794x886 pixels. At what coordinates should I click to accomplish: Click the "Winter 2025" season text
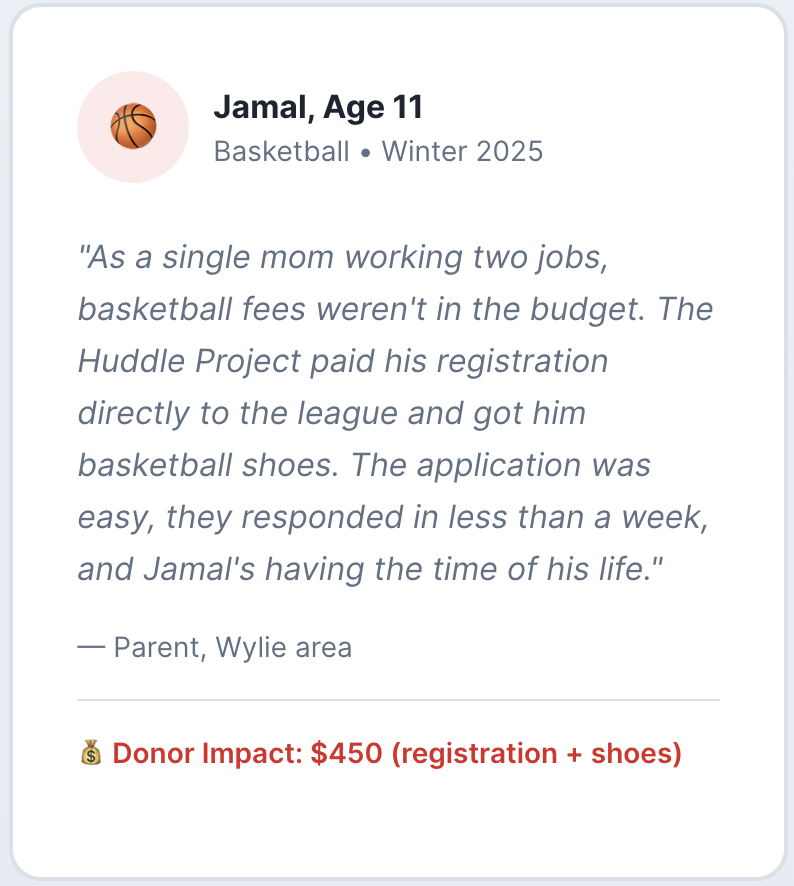462,152
